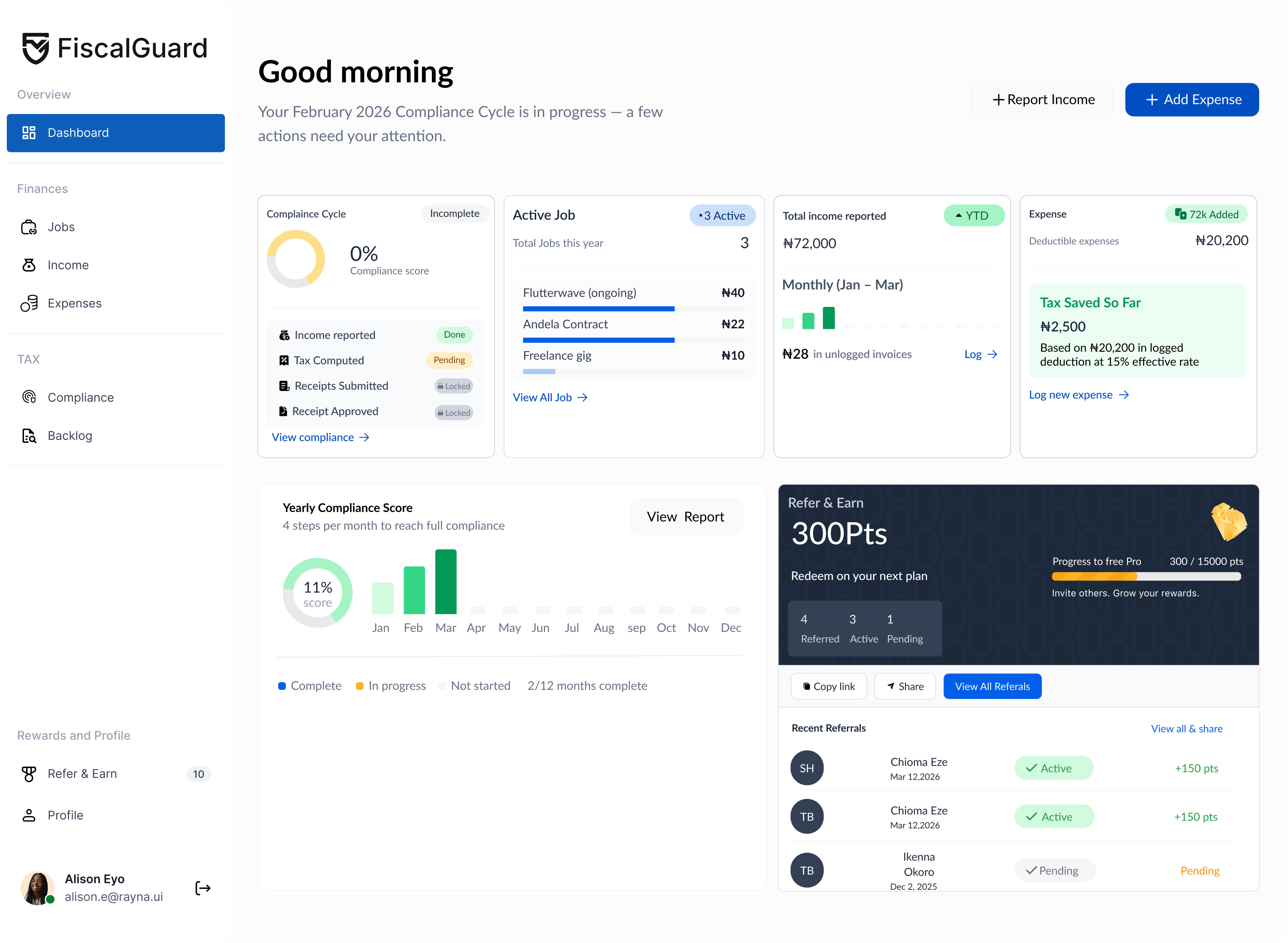This screenshot has height=943, width=1288.
Task: Click the Freelance gig progress bar
Action: point(634,371)
